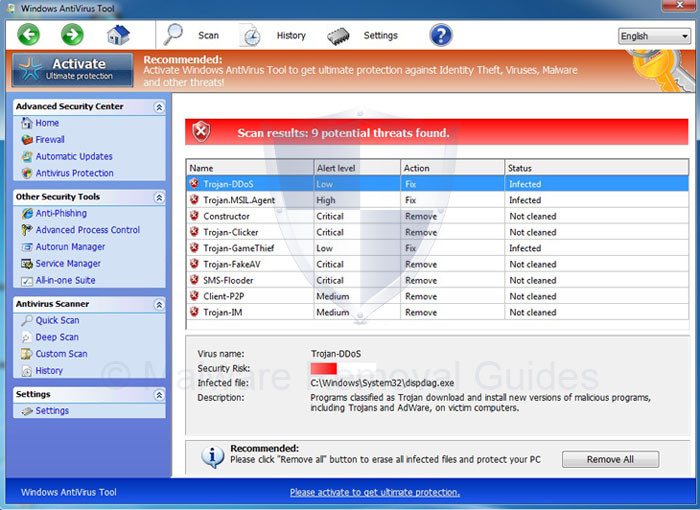
Task: Click the Anti-Phishing icon
Action: [27, 213]
